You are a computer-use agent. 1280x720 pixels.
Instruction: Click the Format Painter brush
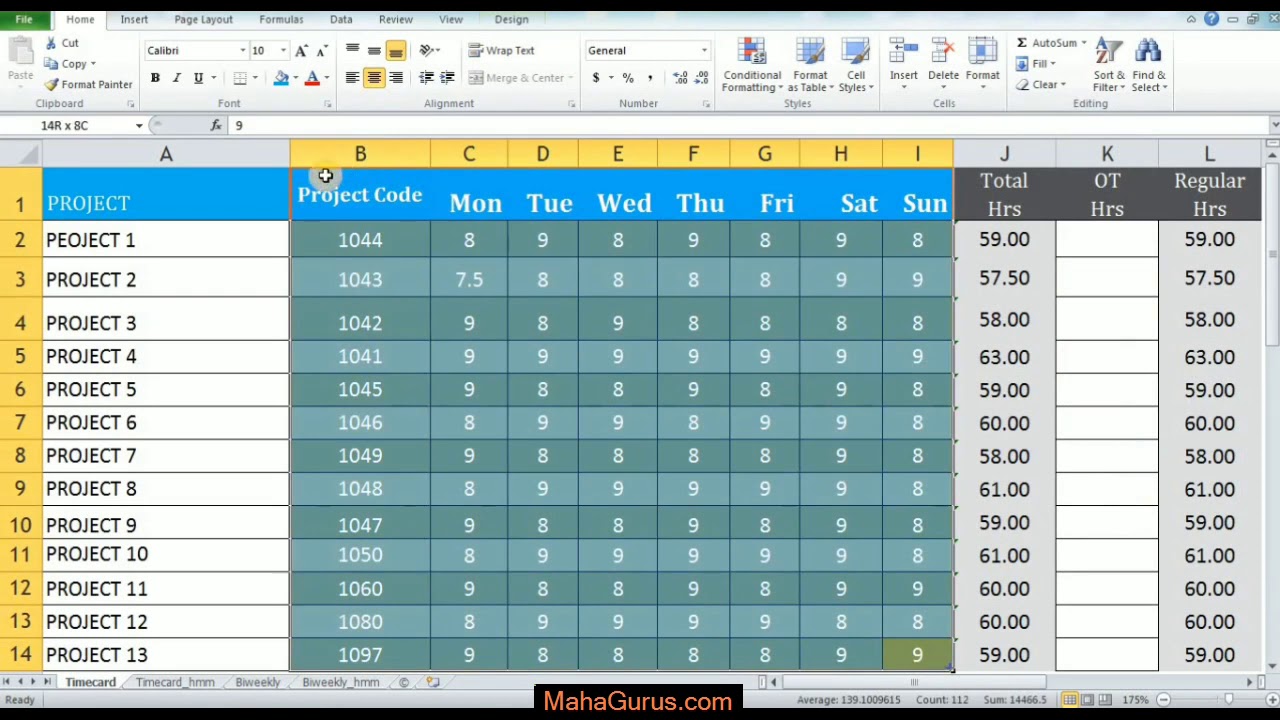pyautogui.click(x=52, y=85)
